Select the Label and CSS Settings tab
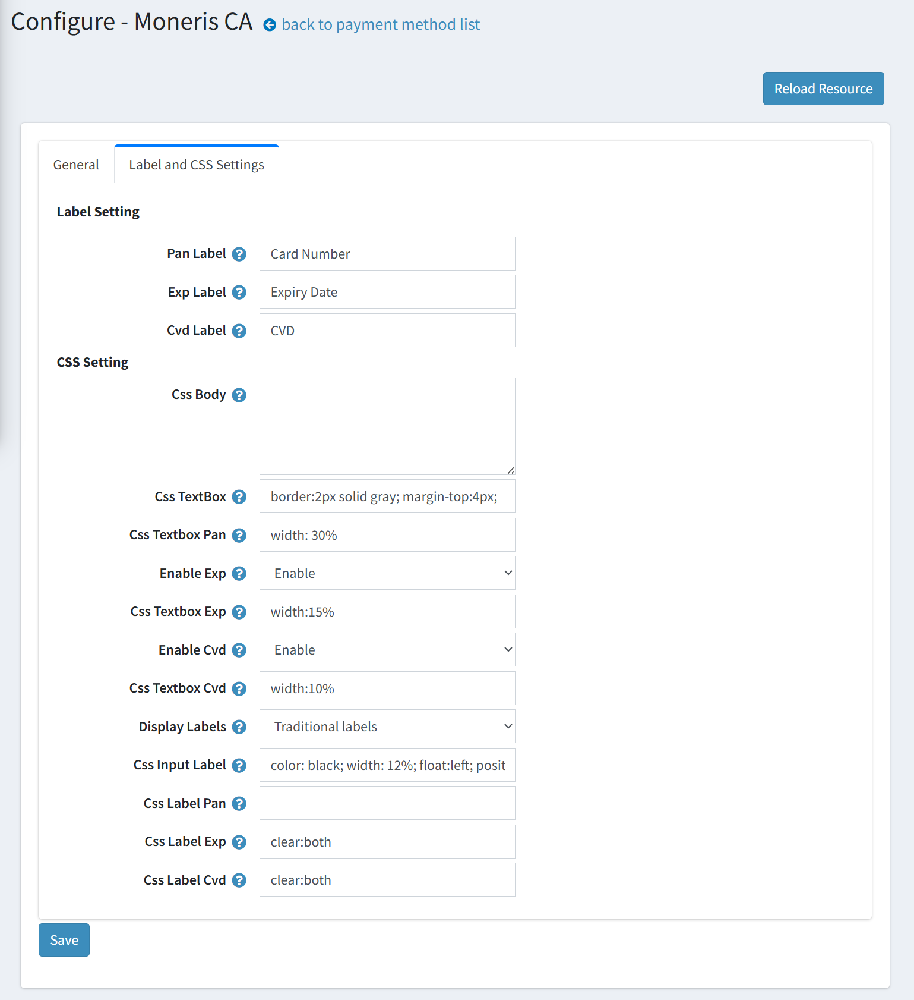The width and height of the screenshot is (914, 1000). (196, 164)
